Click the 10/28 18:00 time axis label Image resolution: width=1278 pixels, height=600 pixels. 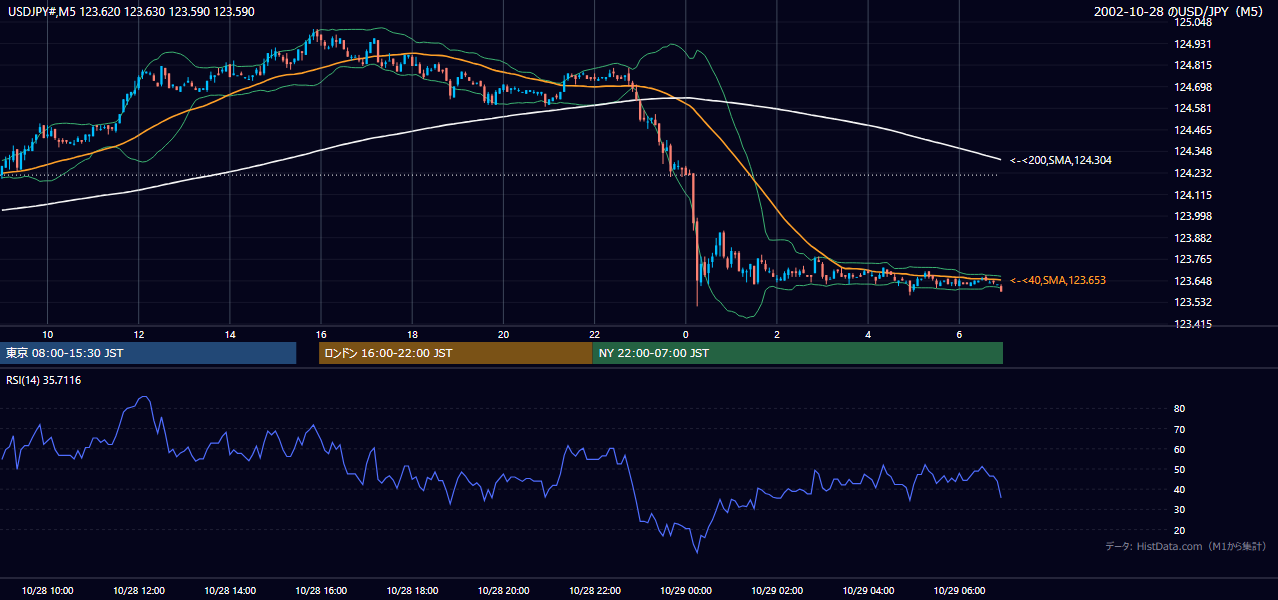coord(412,590)
